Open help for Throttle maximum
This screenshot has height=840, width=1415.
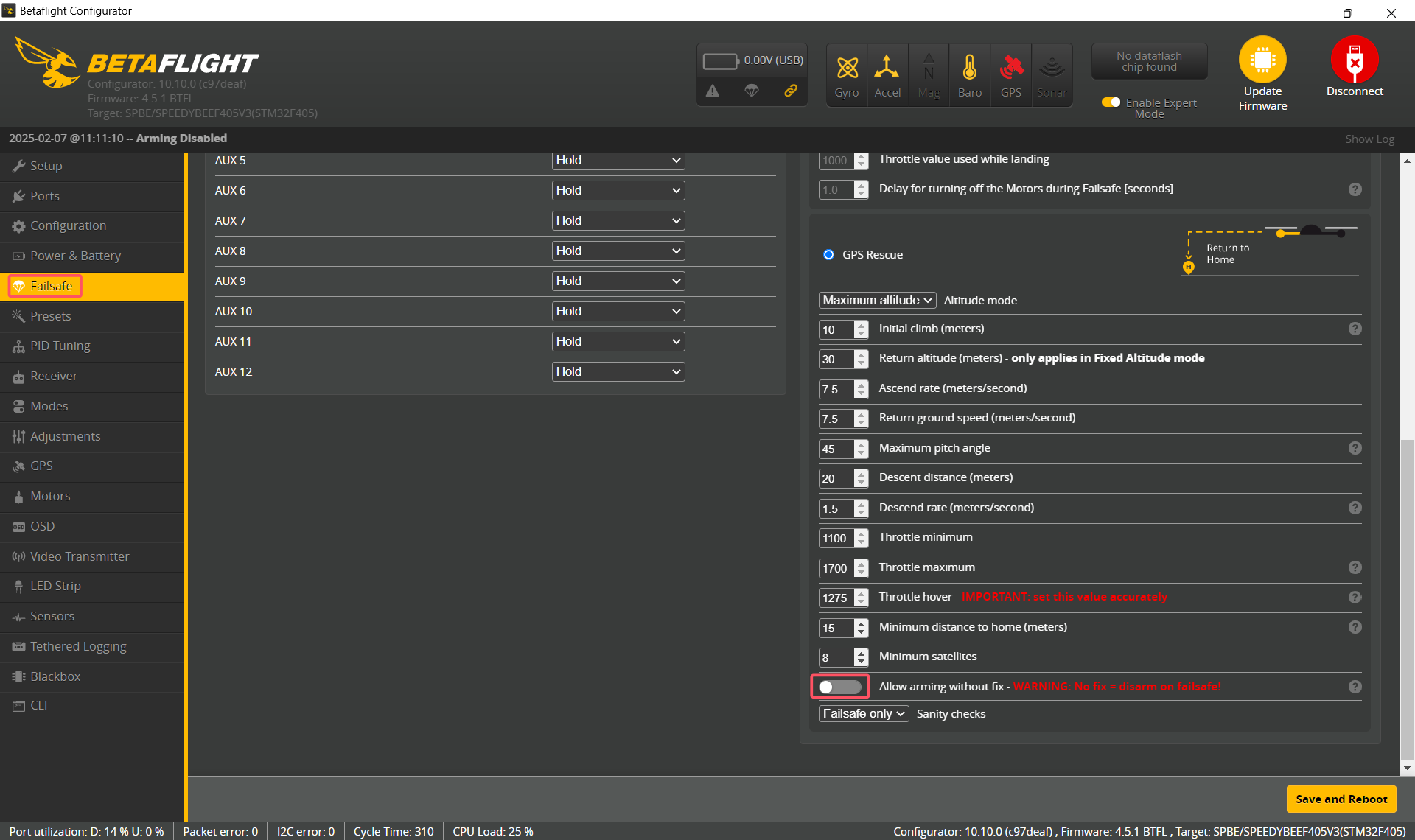tap(1355, 567)
